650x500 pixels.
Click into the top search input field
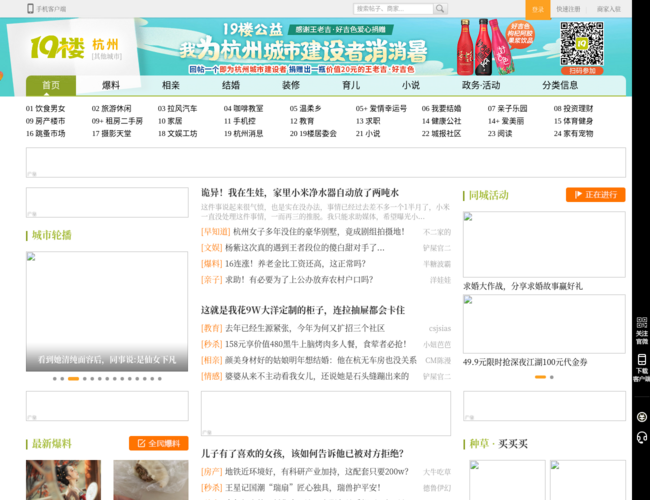(x=371, y=9)
